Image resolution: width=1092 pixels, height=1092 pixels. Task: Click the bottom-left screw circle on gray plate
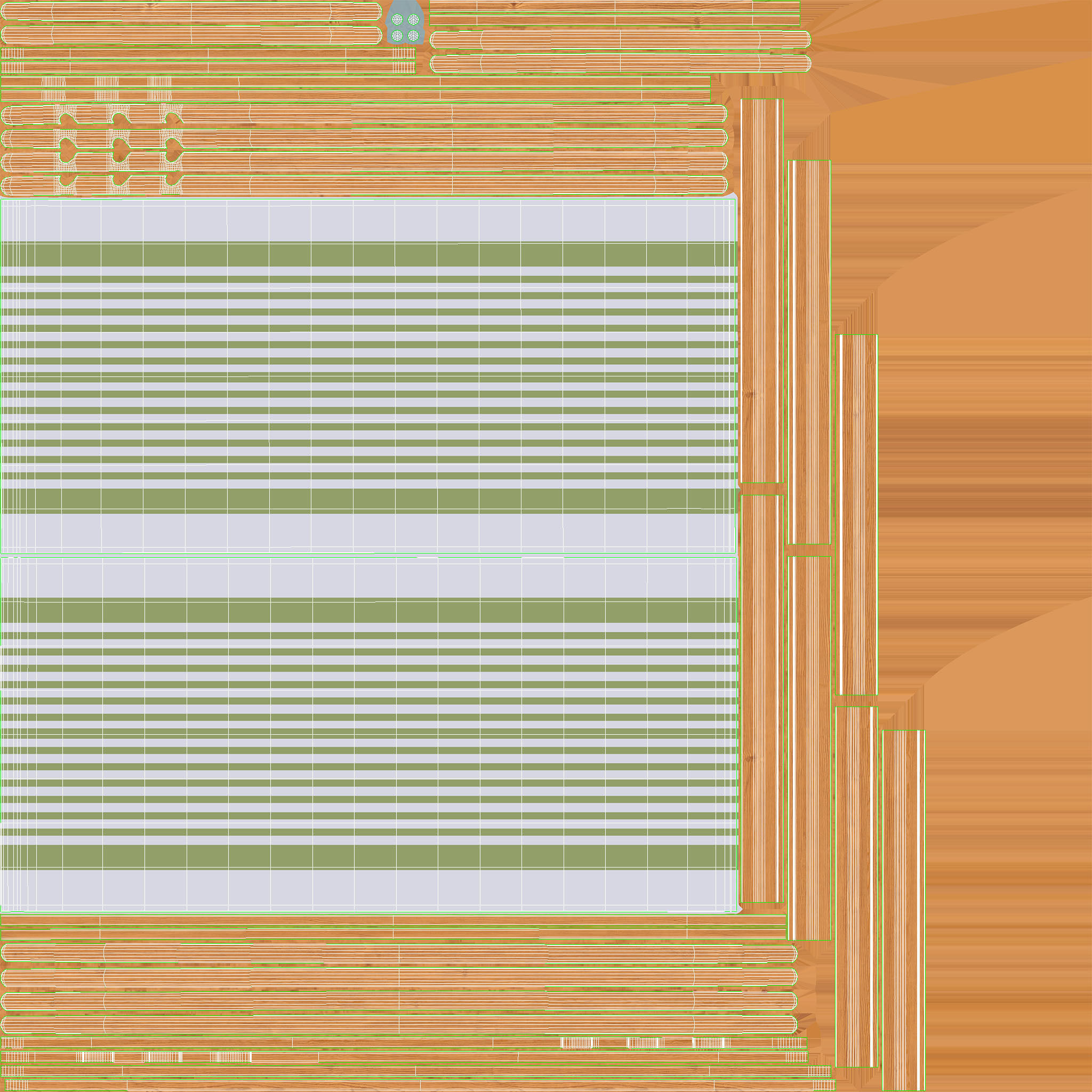point(397,36)
